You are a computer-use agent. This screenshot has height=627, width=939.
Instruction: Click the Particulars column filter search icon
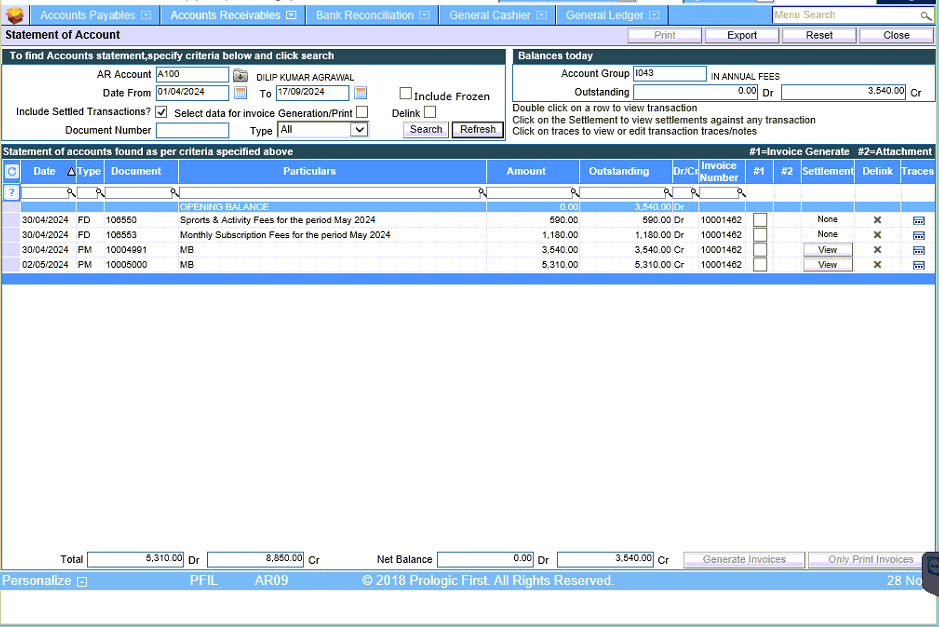pyautogui.click(x=483, y=193)
